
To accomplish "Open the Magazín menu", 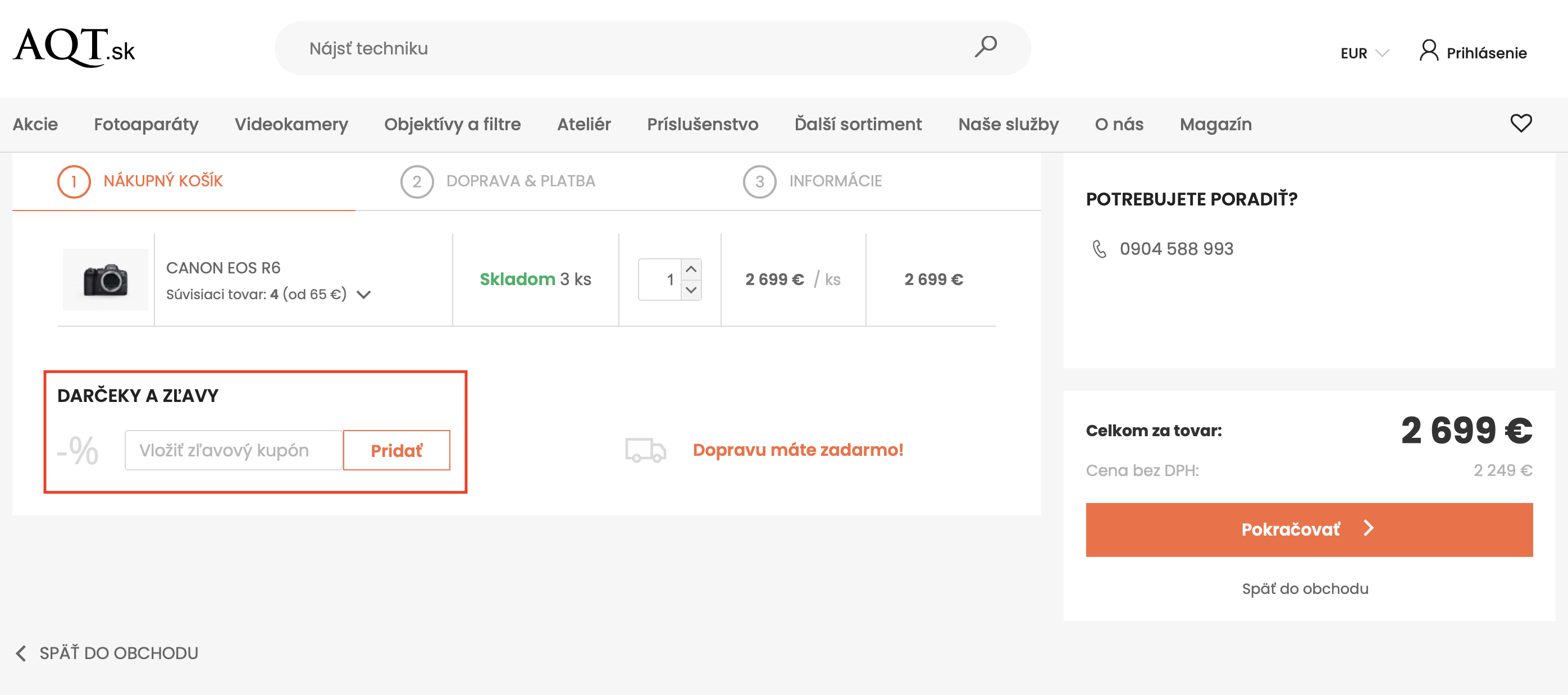I will click(1215, 124).
